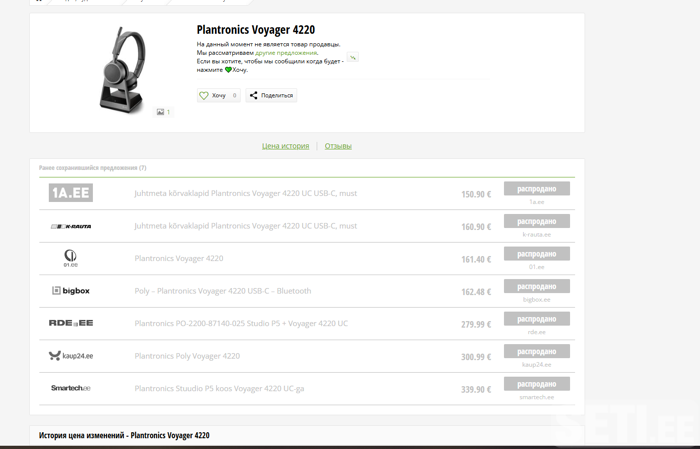The height and width of the screenshot is (449, 700).
Task: Click the K-rauta store logo
Action: (71, 226)
